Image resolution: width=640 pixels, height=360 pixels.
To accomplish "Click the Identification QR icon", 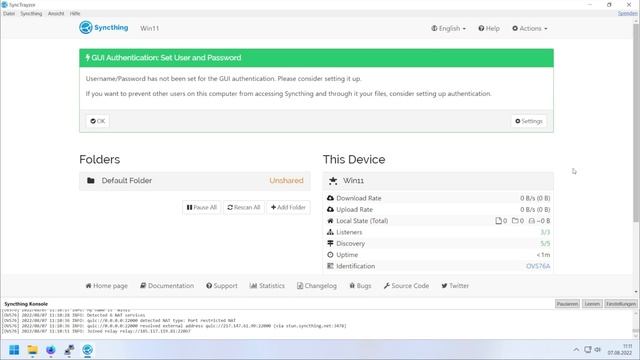I will pos(330,266).
